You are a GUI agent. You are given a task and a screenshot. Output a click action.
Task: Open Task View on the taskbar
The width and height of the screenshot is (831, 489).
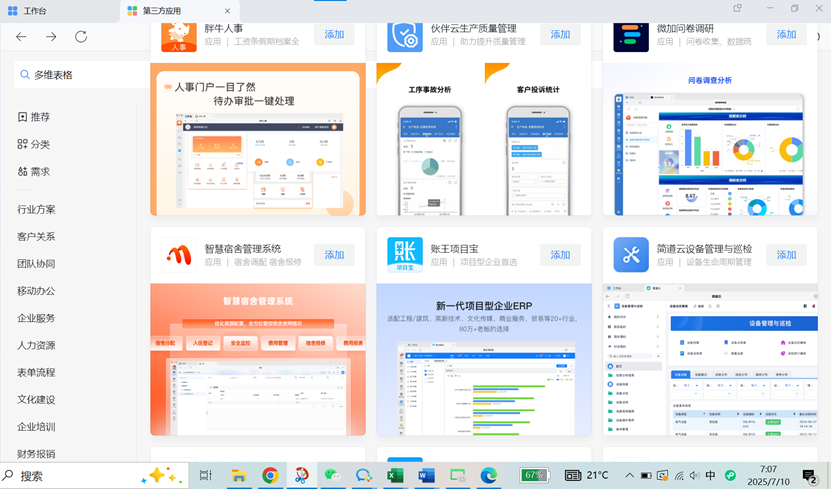[206, 475]
